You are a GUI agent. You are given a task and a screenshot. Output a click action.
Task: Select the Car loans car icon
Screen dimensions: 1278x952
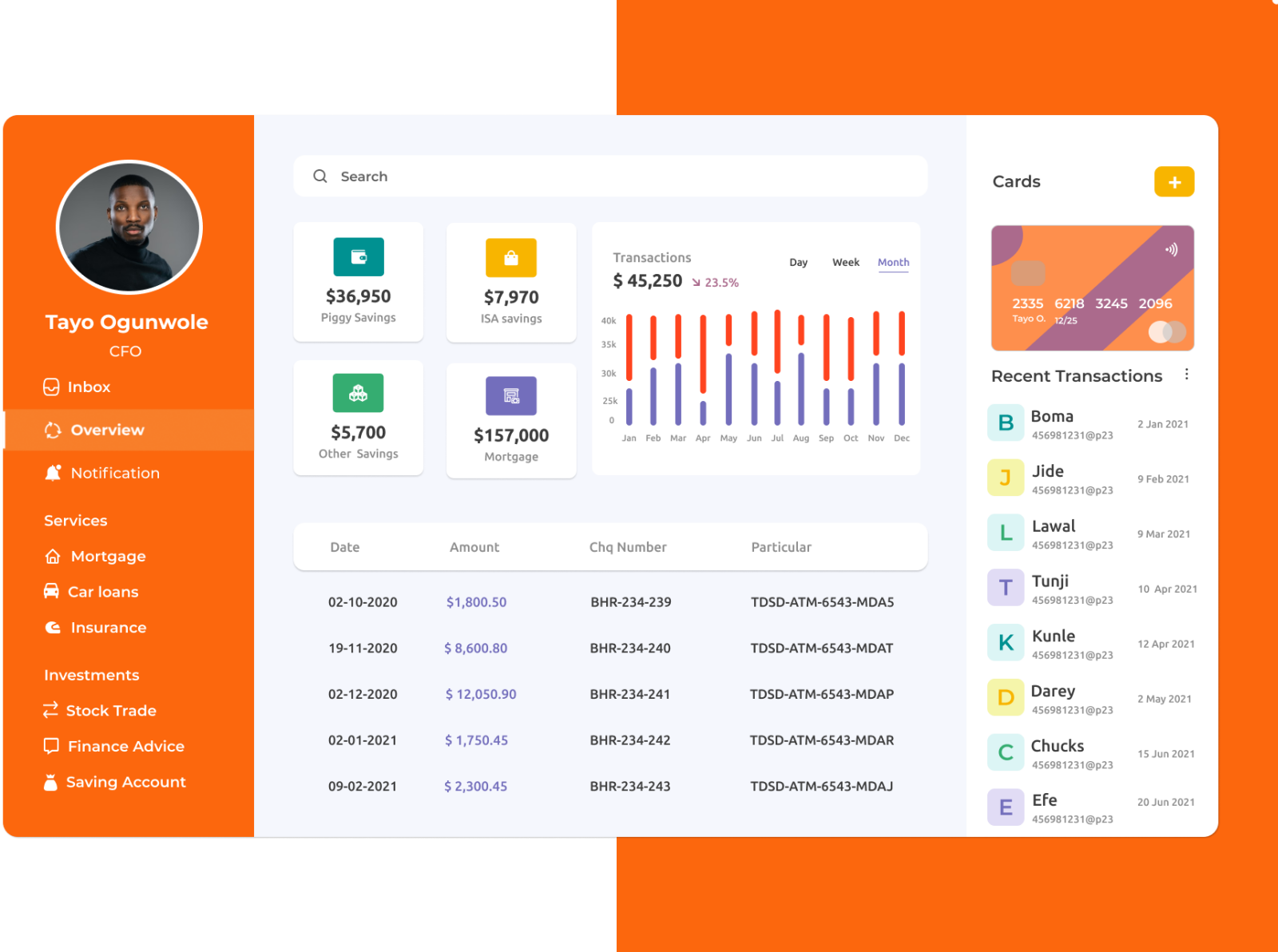pos(51,592)
